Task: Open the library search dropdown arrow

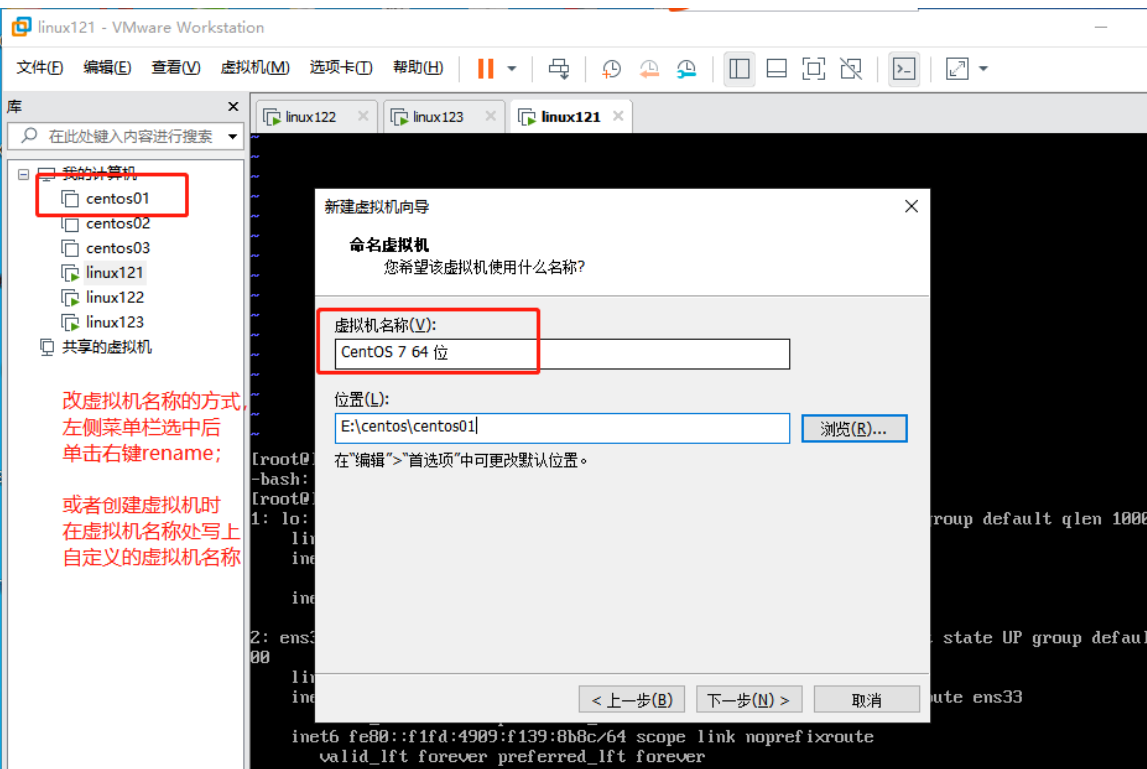Action: (233, 136)
